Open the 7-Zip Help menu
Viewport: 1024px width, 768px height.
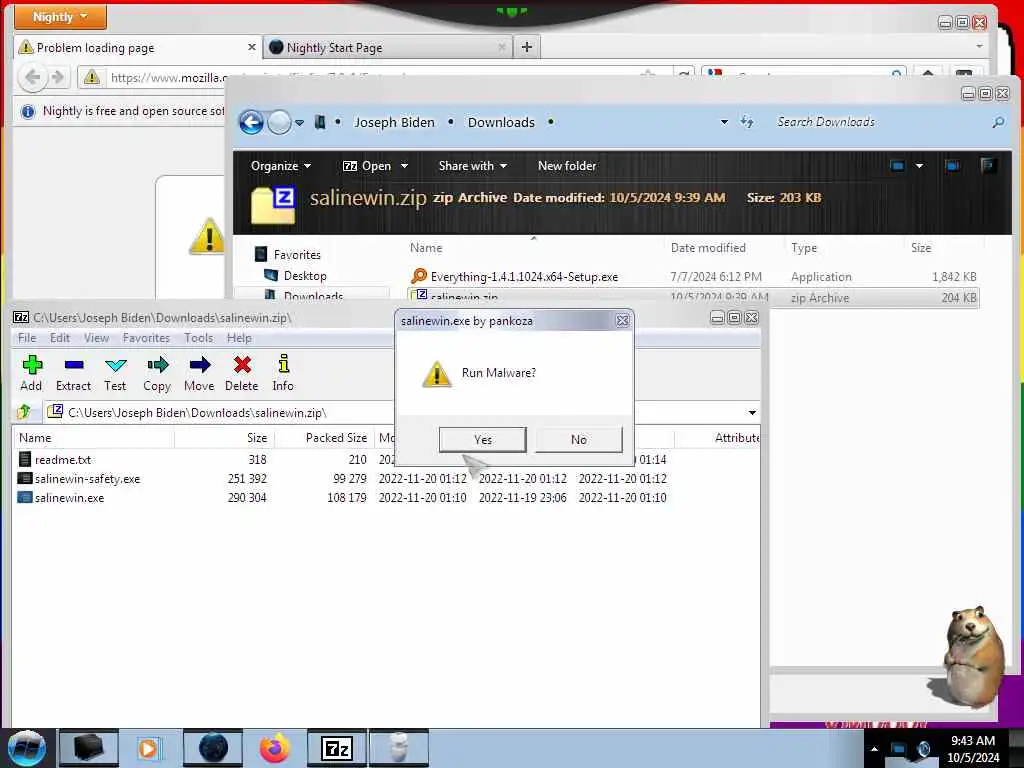[239, 338]
